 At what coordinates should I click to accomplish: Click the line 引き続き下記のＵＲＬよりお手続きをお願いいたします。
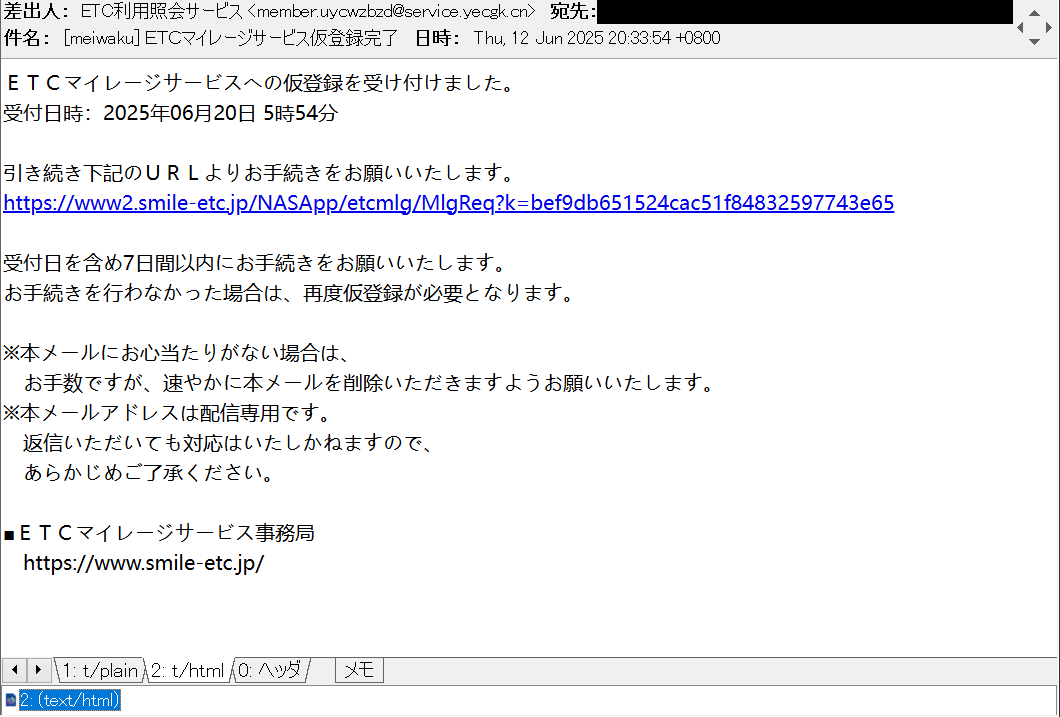[x=261, y=173]
